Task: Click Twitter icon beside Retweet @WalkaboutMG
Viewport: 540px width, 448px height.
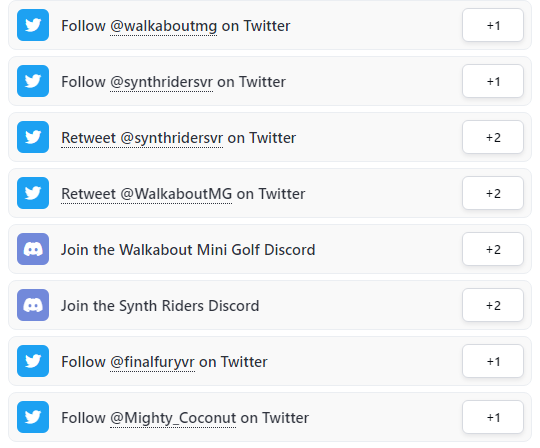Action: [33, 193]
